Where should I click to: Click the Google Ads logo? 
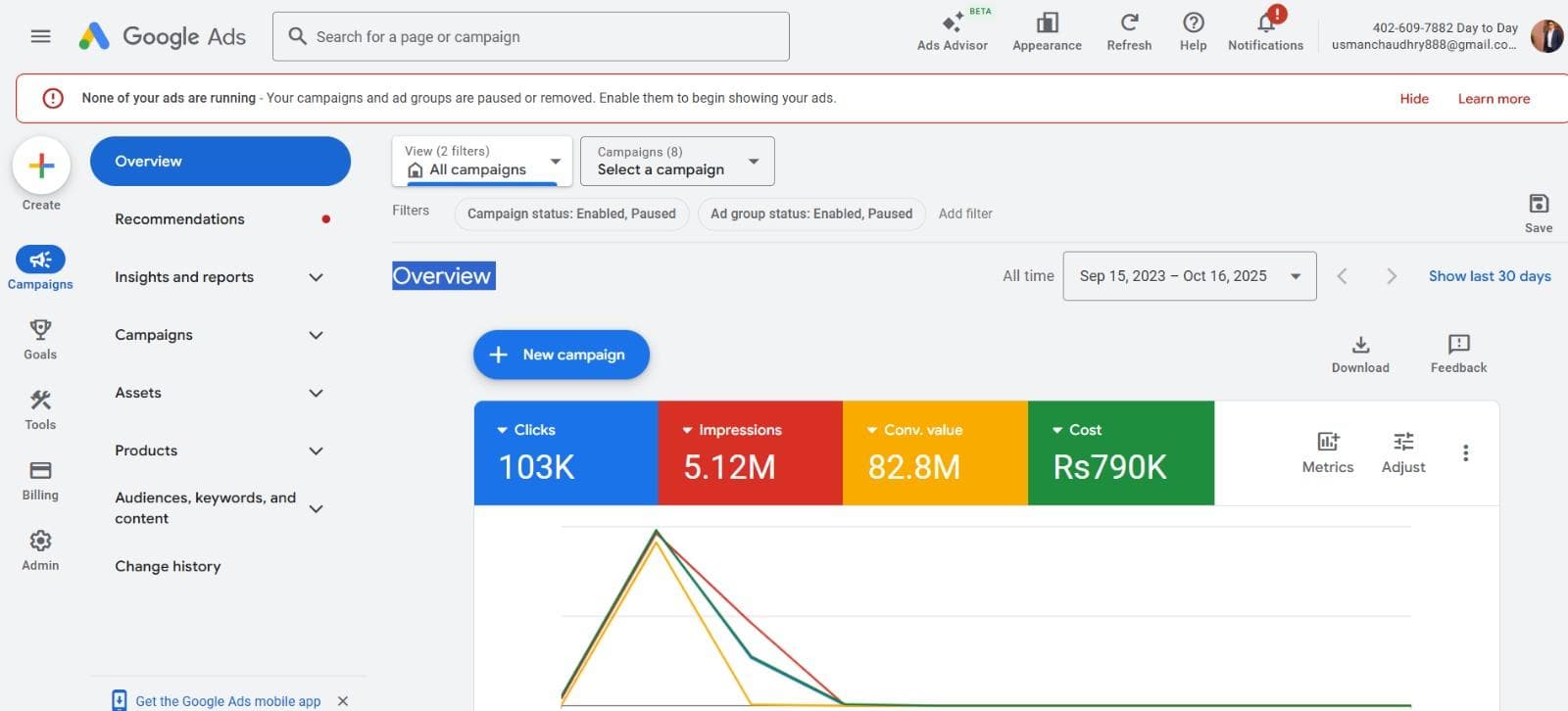163,36
